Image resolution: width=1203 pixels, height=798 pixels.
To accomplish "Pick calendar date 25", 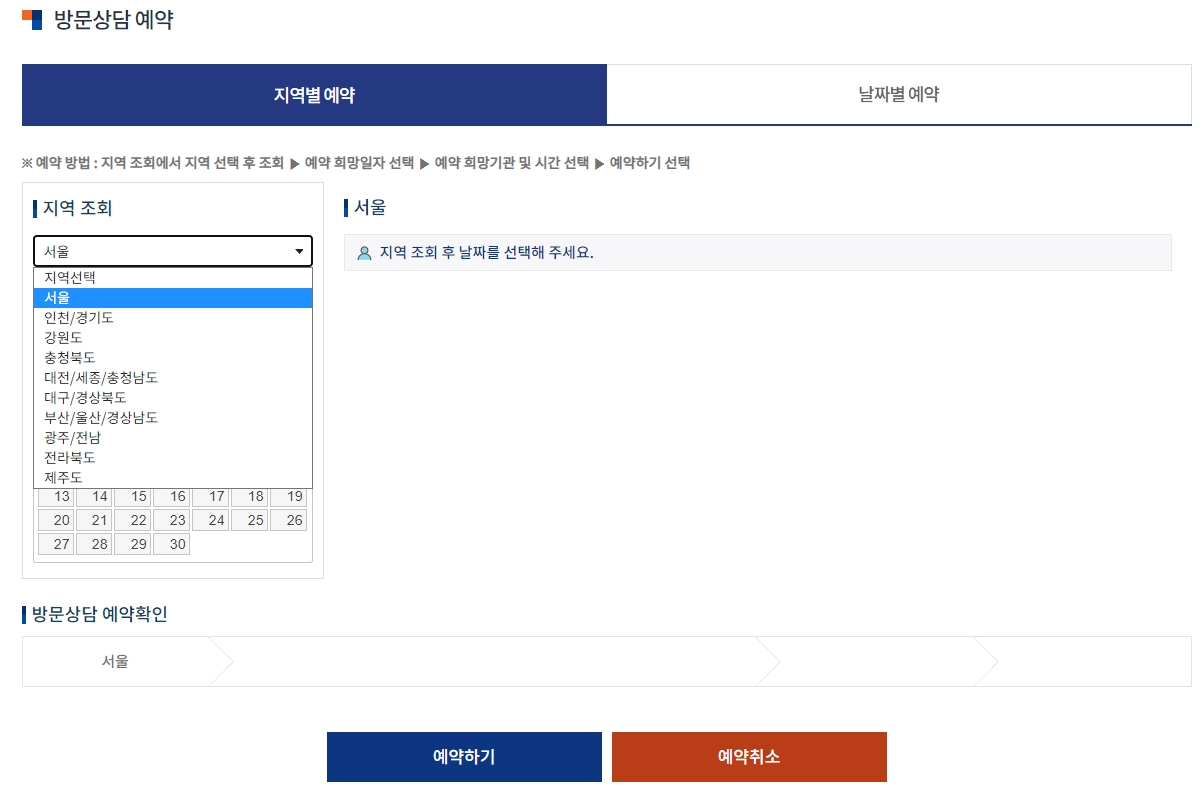I will [250, 520].
